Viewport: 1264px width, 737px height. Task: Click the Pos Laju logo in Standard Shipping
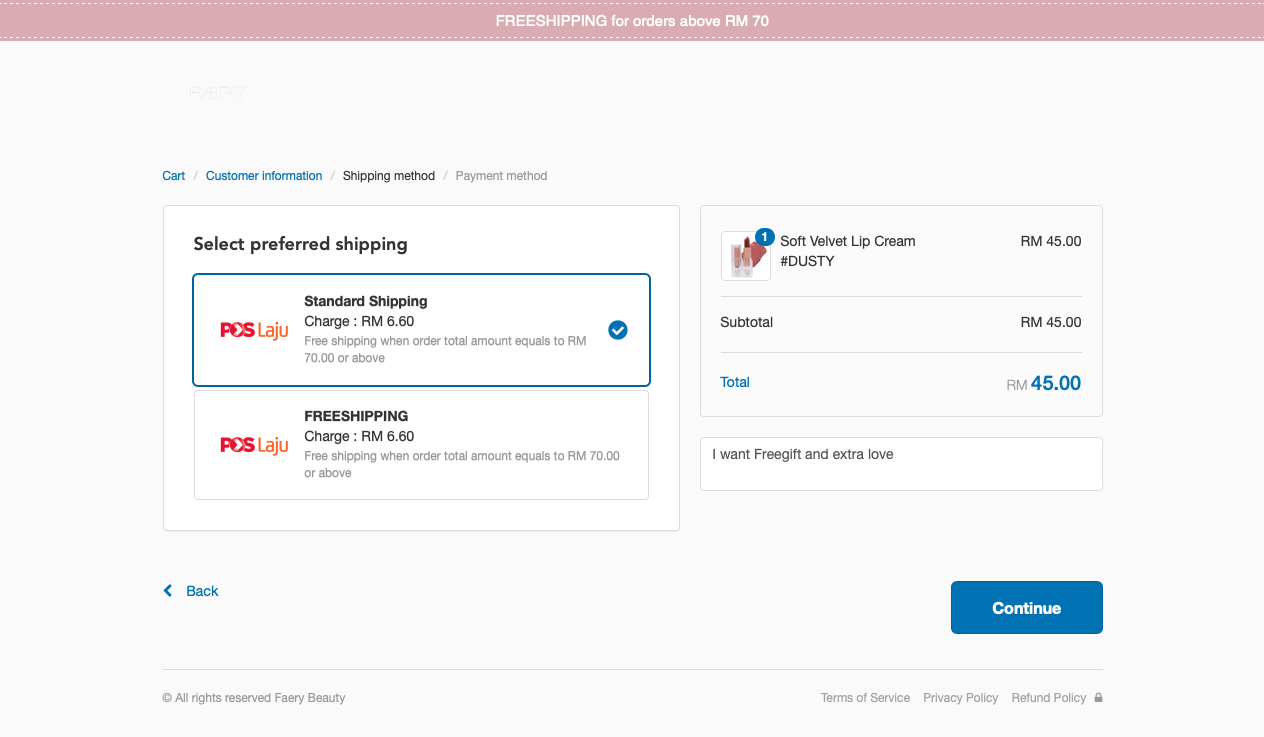pyautogui.click(x=254, y=330)
